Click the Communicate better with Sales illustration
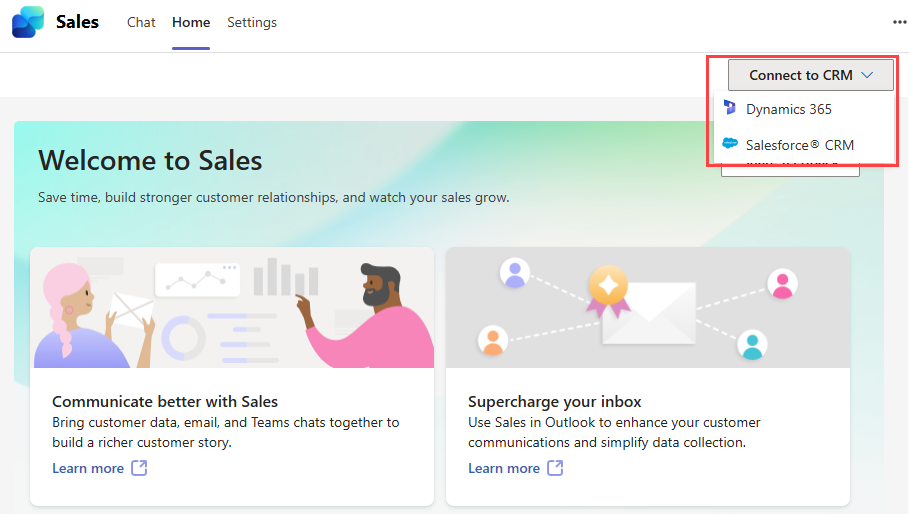Screen dimensions: 909x514 pos(232,308)
